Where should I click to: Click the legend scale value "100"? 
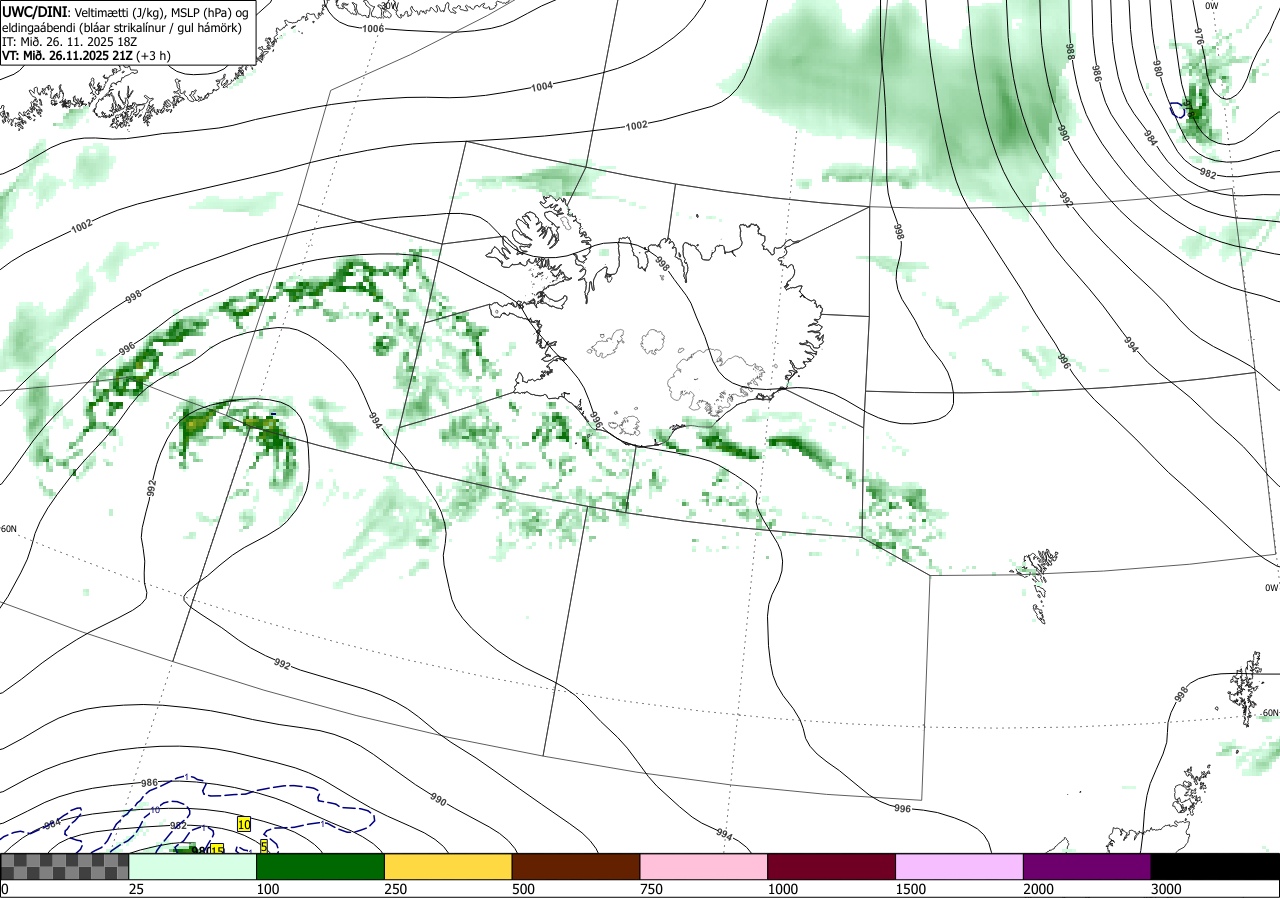tap(268, 889)
